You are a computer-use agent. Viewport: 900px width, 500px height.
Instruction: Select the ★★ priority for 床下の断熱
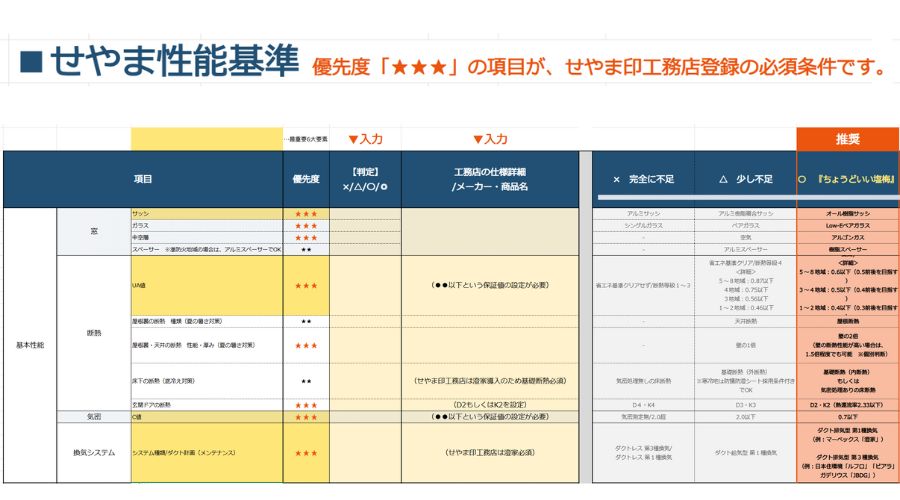tap(306, 381)
